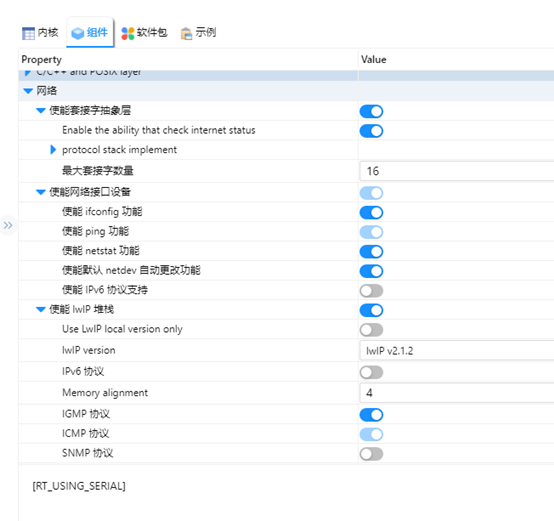Switch to the 组件 components tab
Viewport: 554px width, 521px height.
pos(90,33)
